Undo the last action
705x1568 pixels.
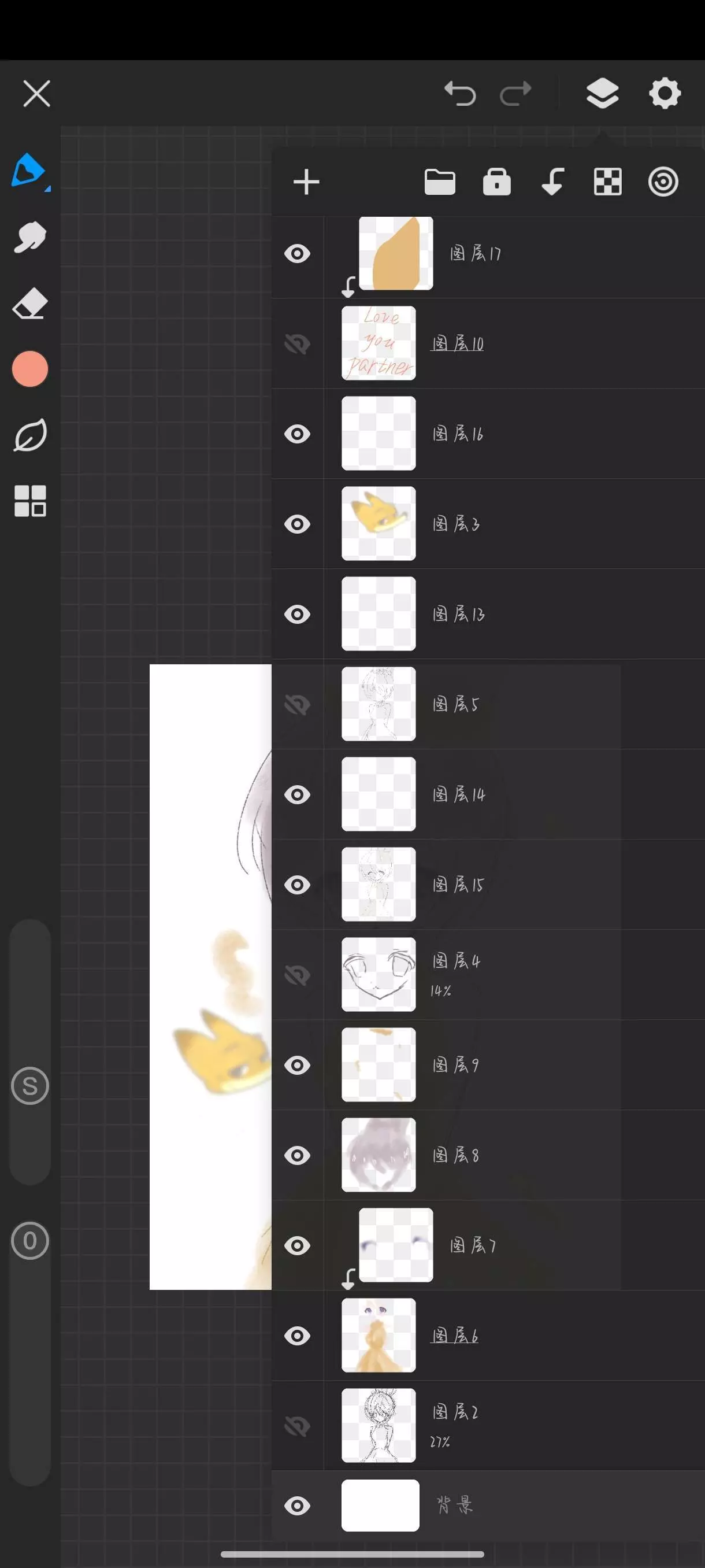[460, 94]
